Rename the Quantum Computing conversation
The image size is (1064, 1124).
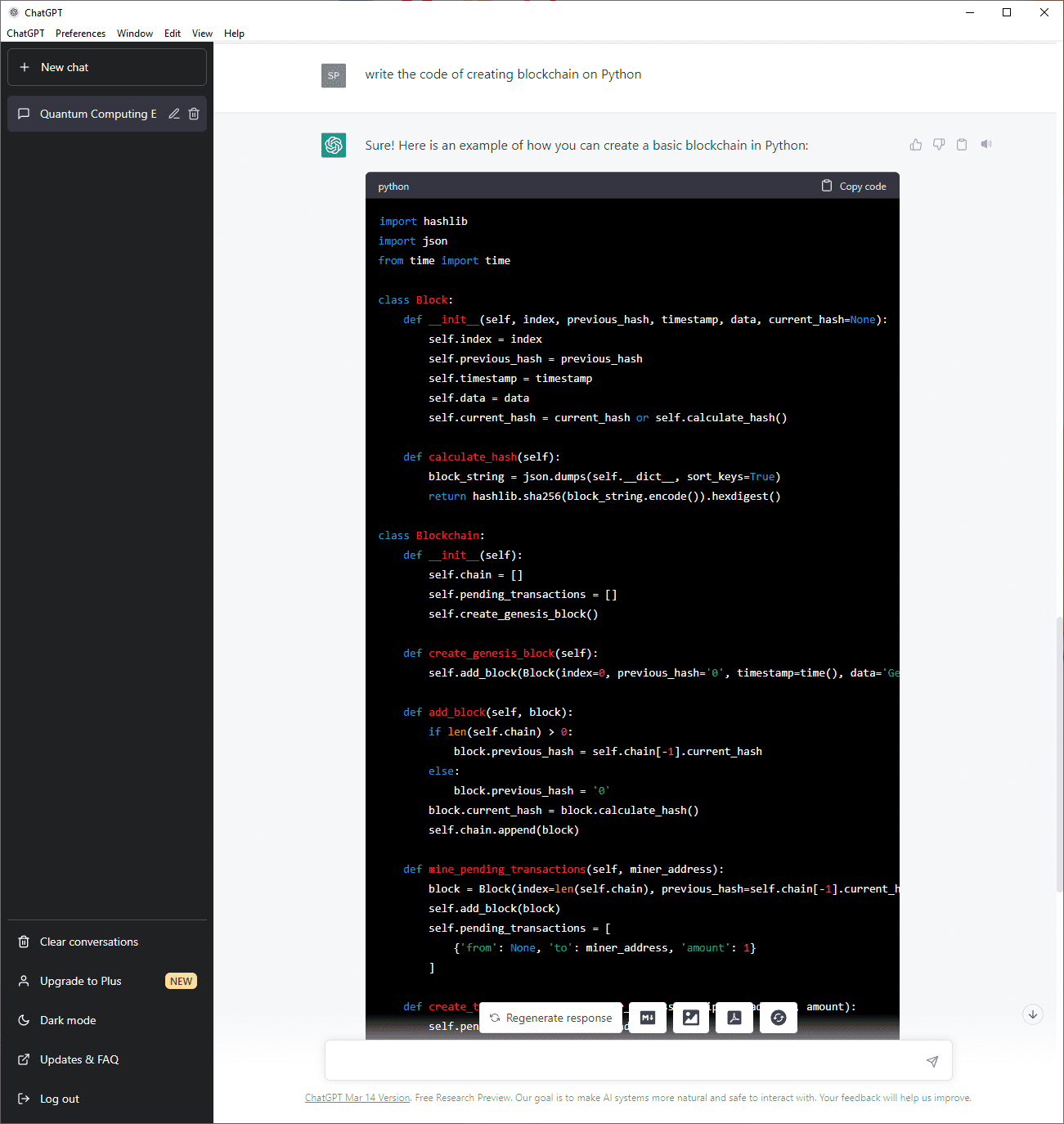coord(174,114)
